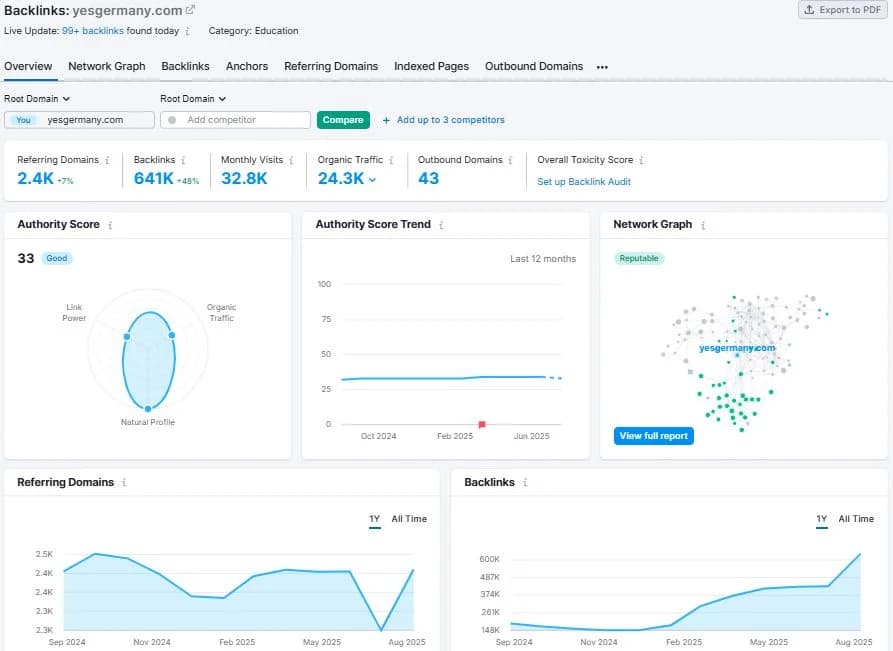Click the 99+ backlinks link

coord(92,31)
